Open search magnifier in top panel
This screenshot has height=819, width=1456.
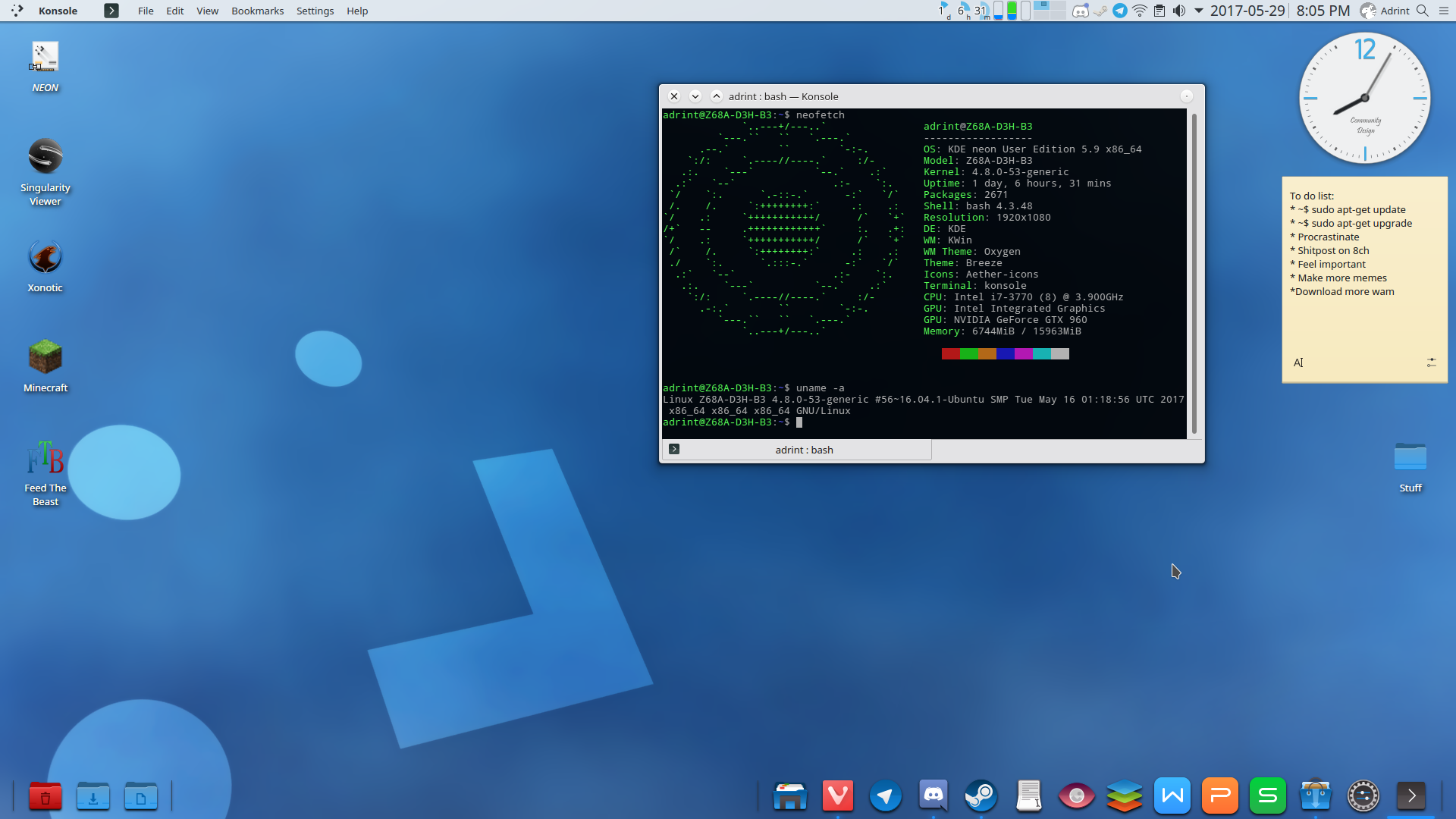coord(1423,11)
